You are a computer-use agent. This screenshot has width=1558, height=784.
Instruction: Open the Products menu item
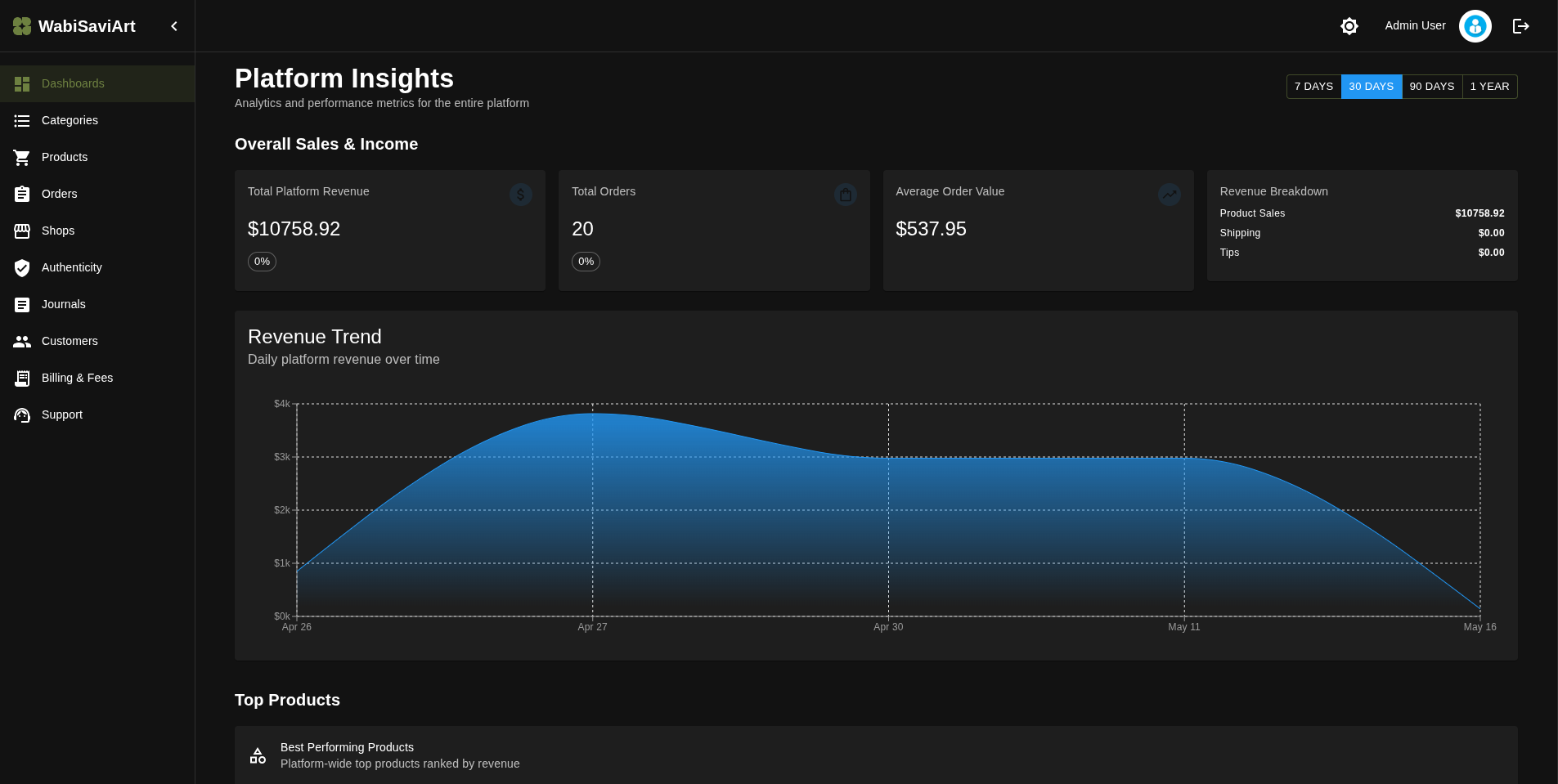pyautogui.click(x=97, y=157)
